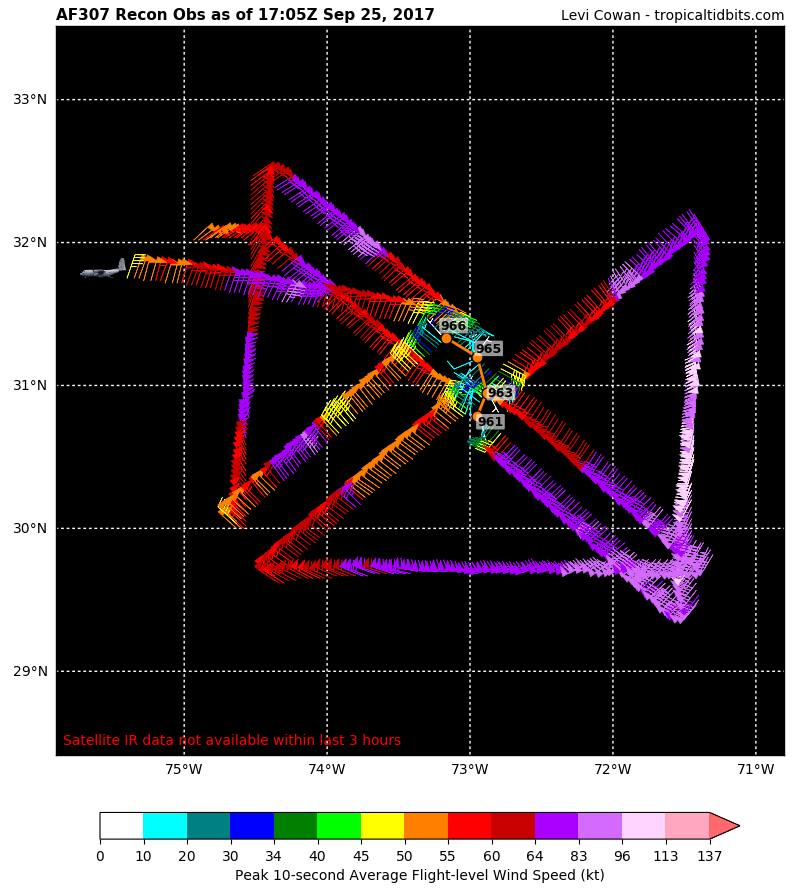Click the bright green 40-45 kt swatch
The width and height of the screenshot is (800, 888).
pyautogui.click(x=339, y=826)
